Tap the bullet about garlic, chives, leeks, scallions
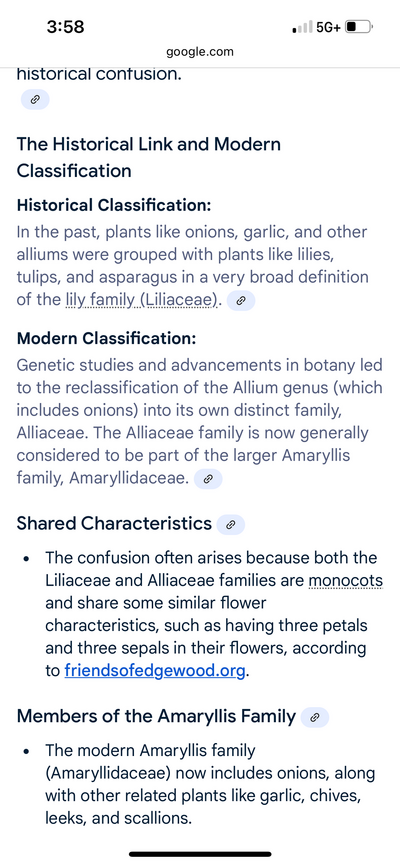The width and height of the screenshot is (400, 865). tap(211, 784)
